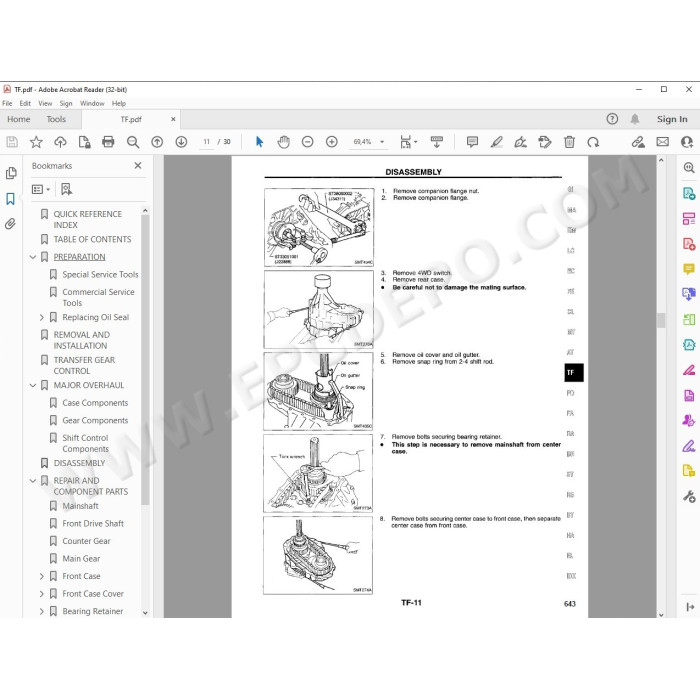
Task: Collapse the MAJOR OVERHAUL bookmark
Action: tap(33, 385)
